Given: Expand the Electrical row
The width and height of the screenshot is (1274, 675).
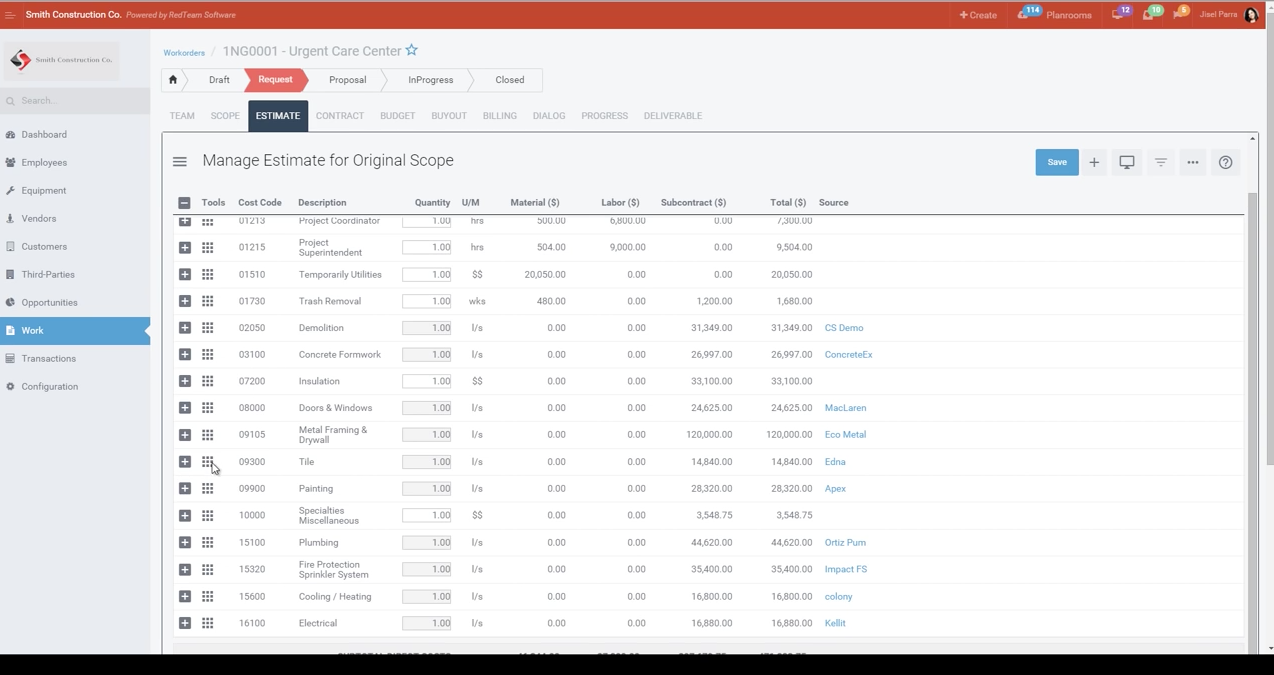Looking at the screenshot, I should [184, 623].
